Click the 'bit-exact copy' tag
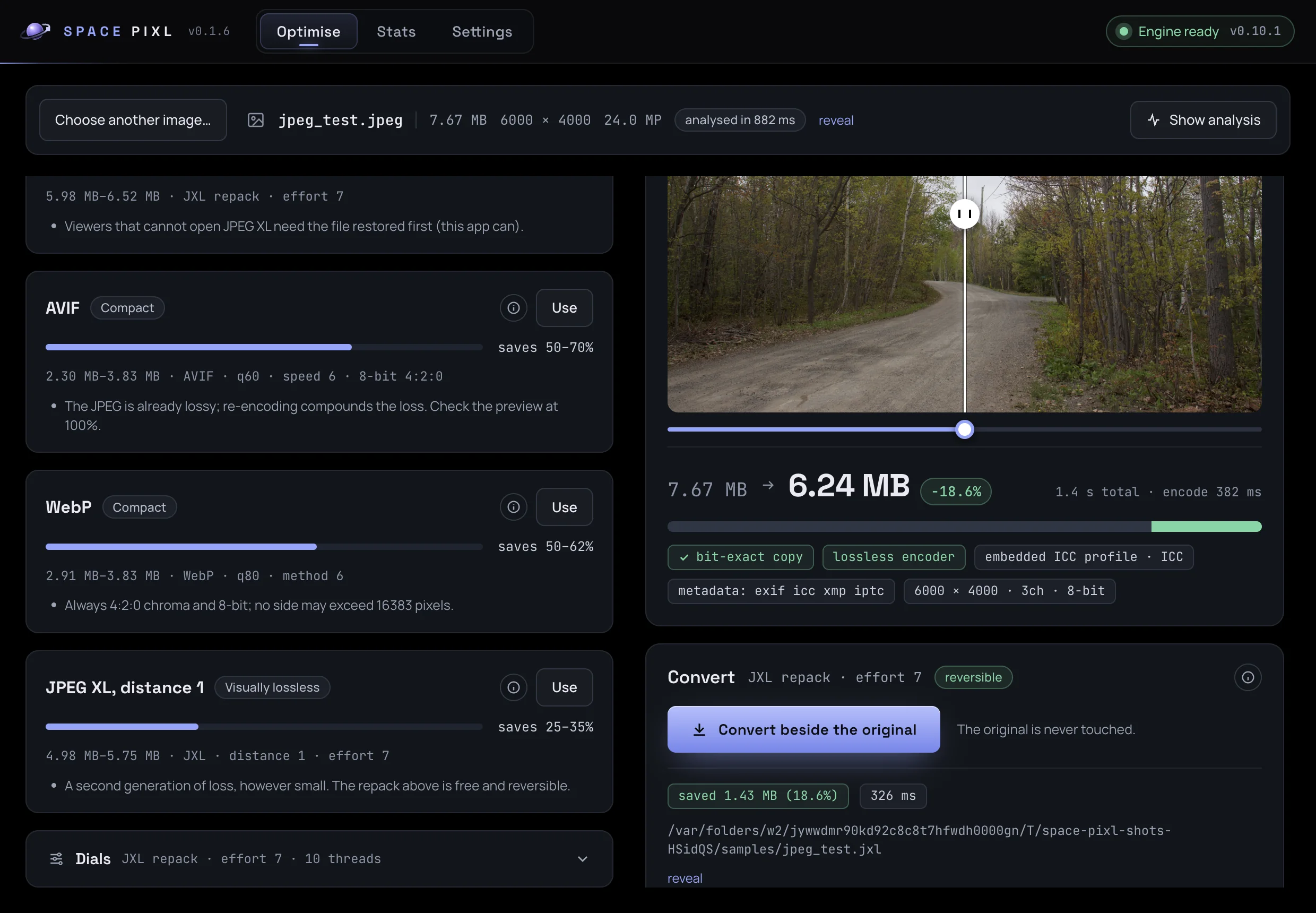The width and height of the screenshot is (1316, 913). 740,557
